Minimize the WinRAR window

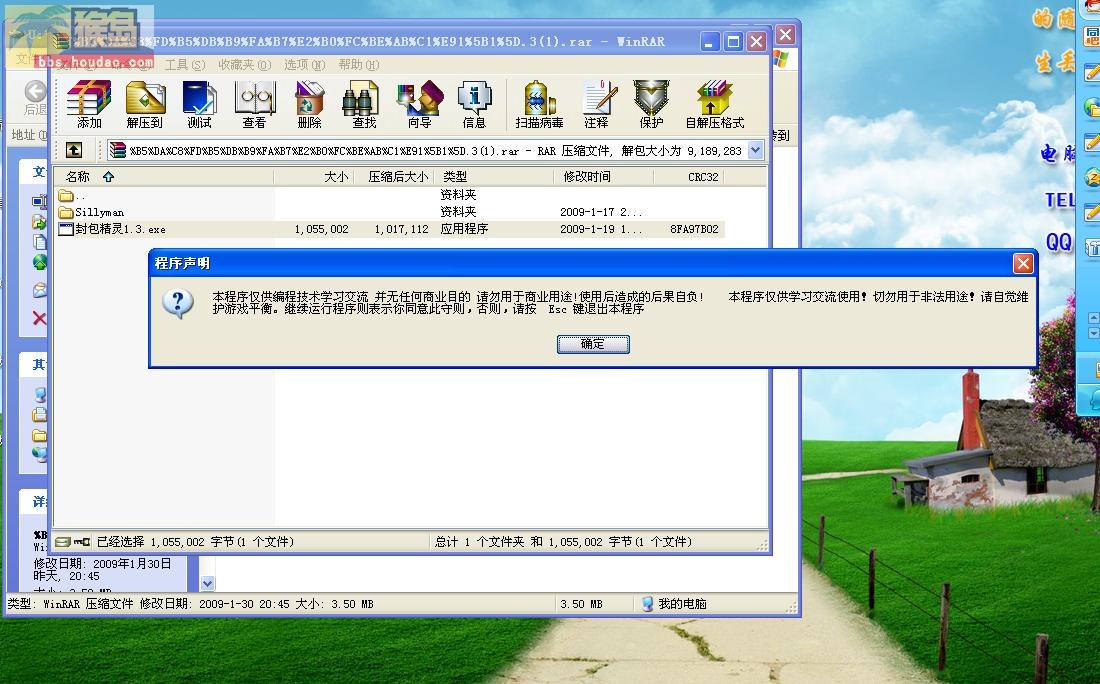pos(710,42)
